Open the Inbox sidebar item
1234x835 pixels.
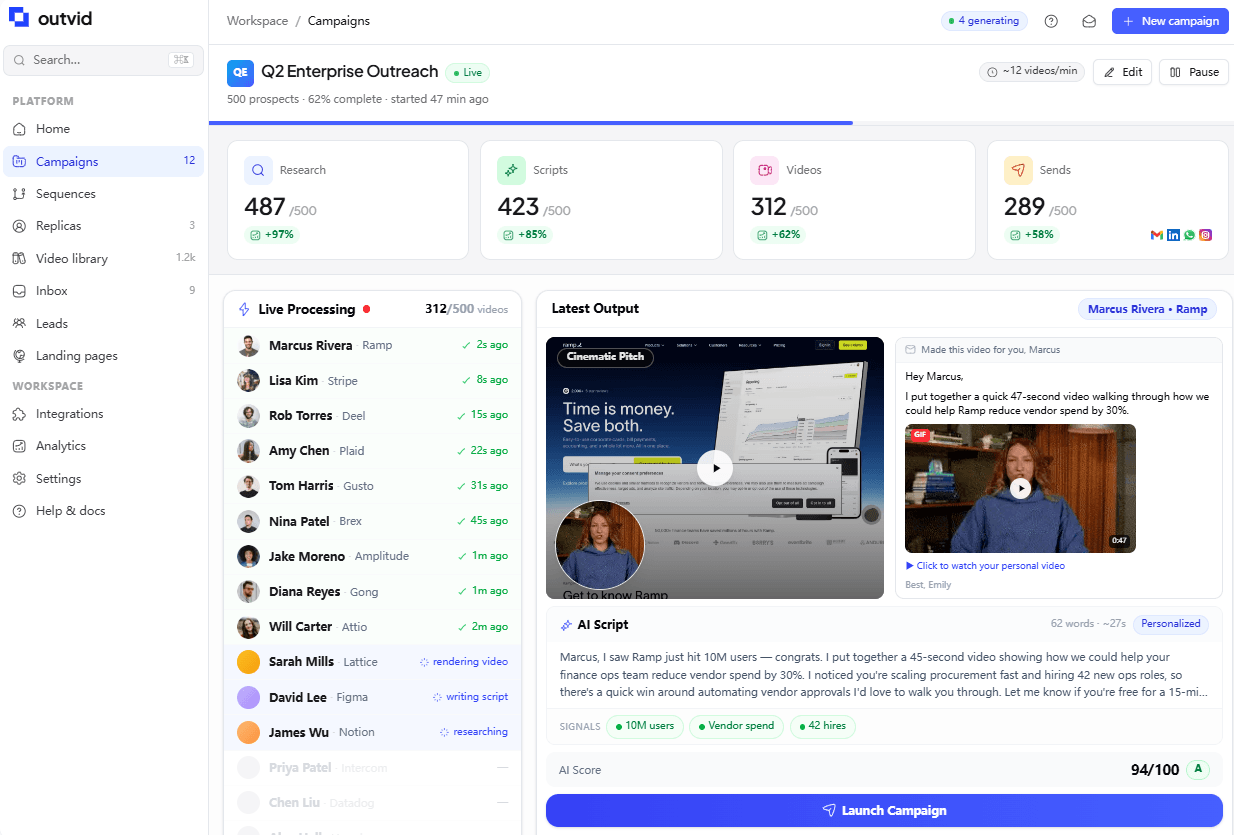click(104, 291)
